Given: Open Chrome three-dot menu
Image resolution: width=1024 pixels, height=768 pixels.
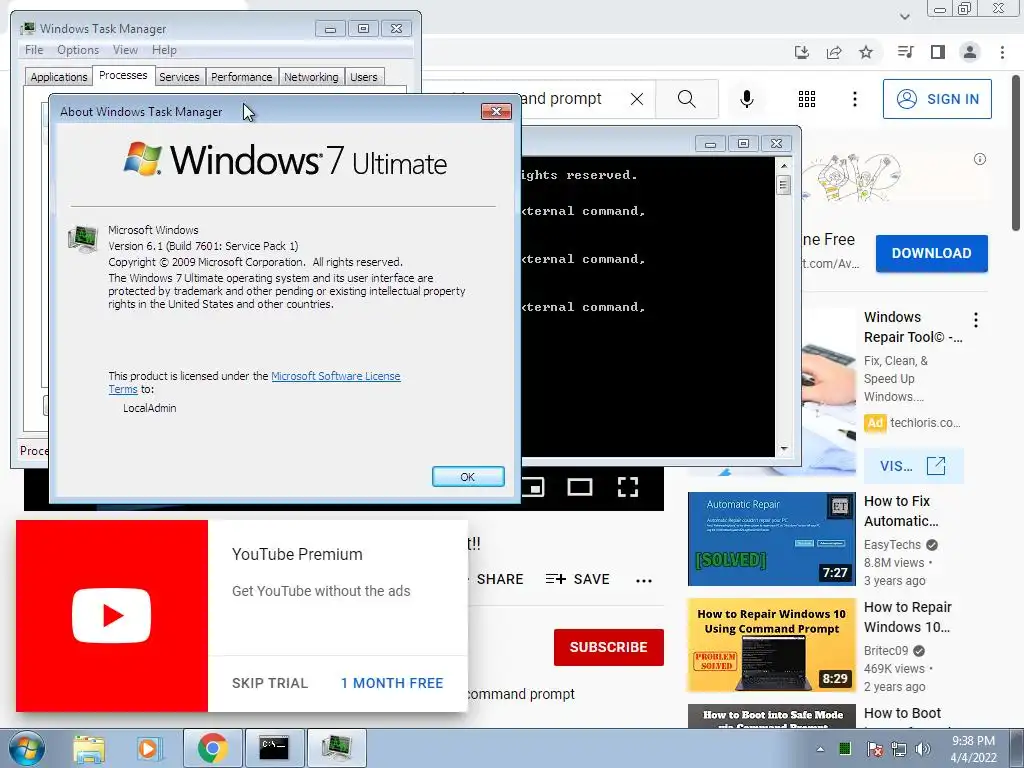Looking at the screenshot, I should (1002, 52).
